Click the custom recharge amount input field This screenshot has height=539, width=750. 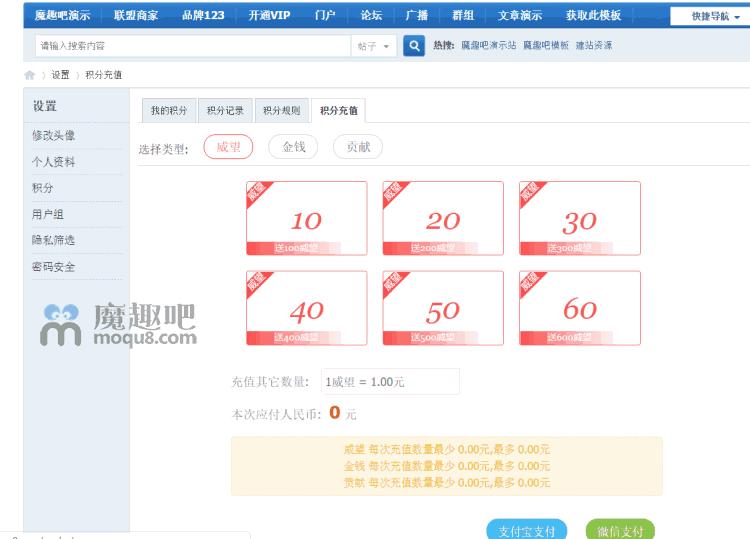click(x=390, y=382)
